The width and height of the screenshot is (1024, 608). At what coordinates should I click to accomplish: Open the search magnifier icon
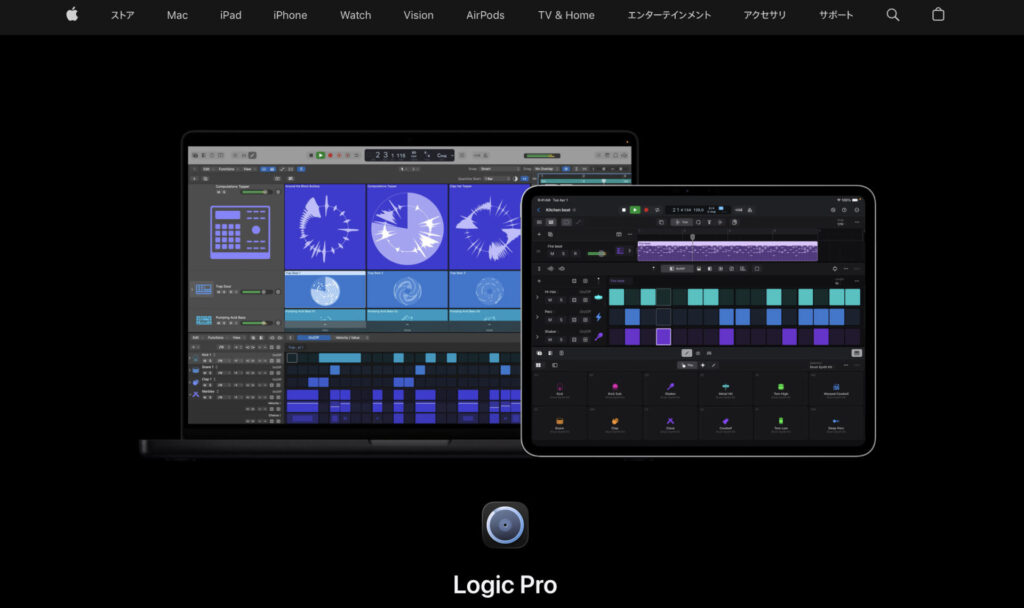coord(893,15)
